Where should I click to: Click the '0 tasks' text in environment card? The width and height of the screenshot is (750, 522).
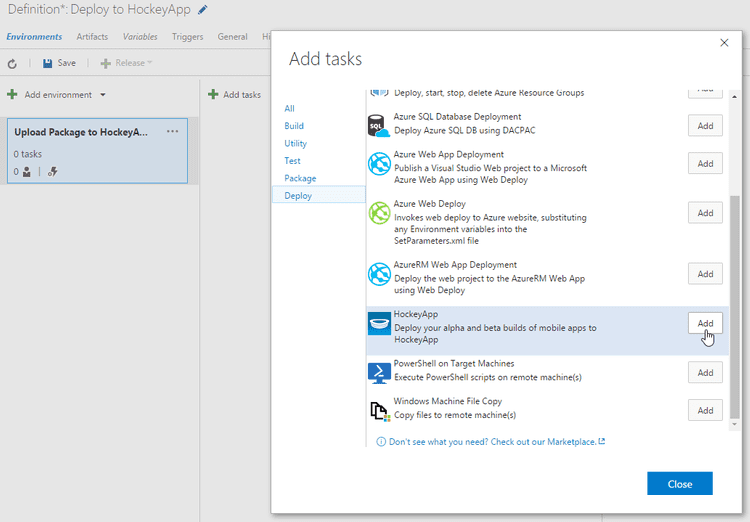coord(28,154)
